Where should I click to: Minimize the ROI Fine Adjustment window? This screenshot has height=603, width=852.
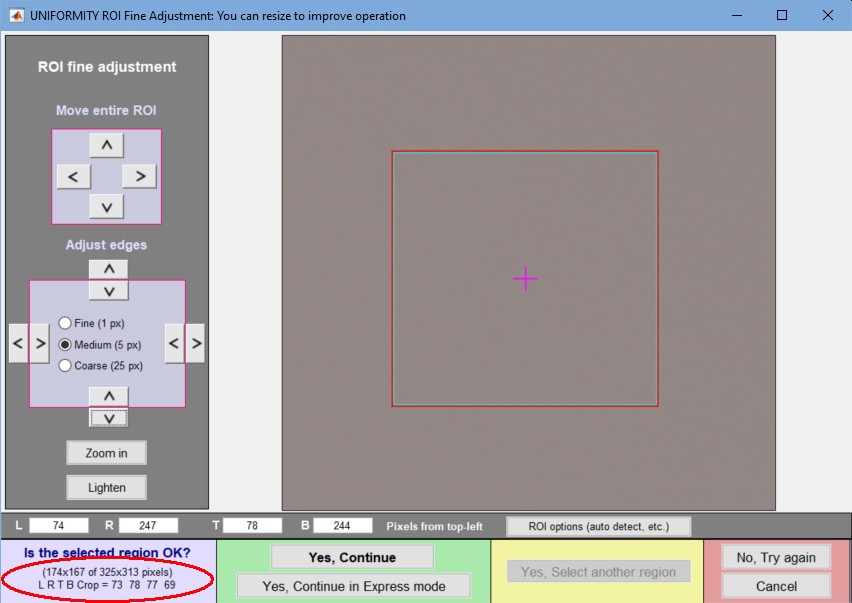pyautogui.click(x=737, y=15)
